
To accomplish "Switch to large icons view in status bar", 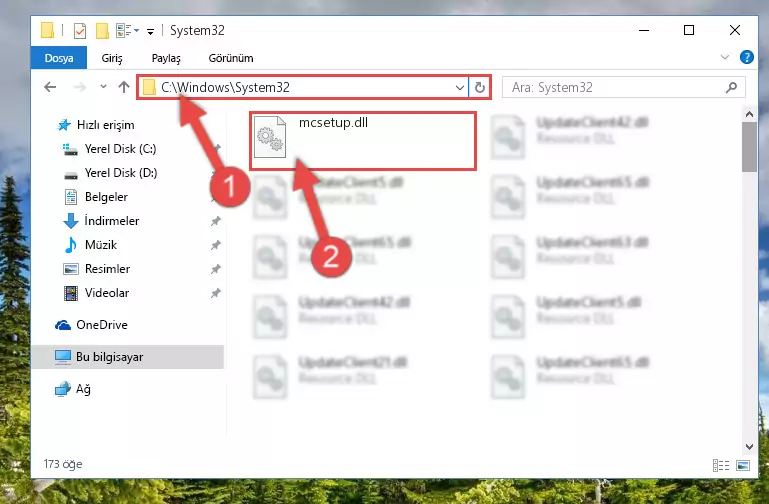I will click(743, 465).
